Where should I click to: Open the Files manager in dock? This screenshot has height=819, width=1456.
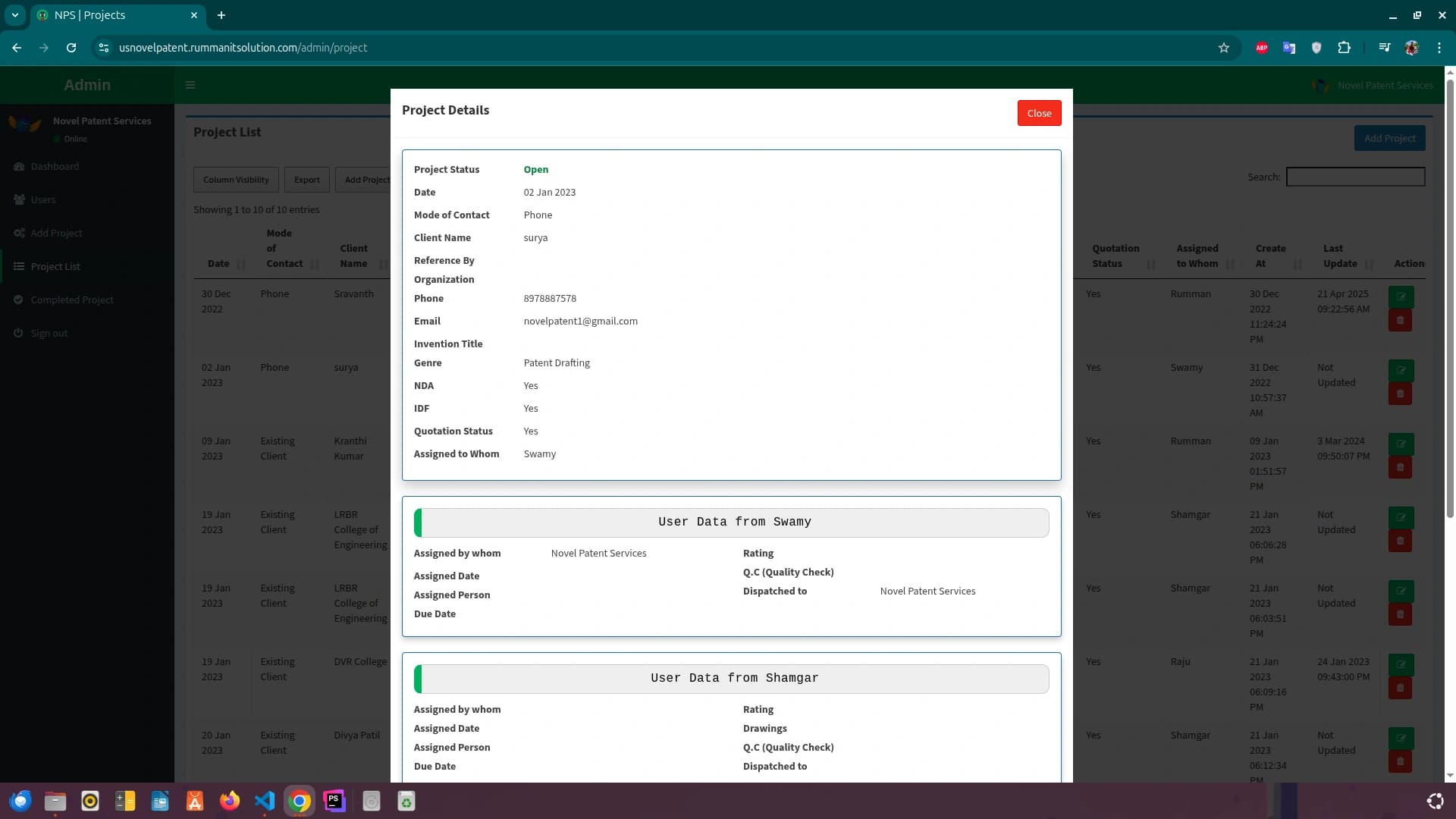(55, 801)
